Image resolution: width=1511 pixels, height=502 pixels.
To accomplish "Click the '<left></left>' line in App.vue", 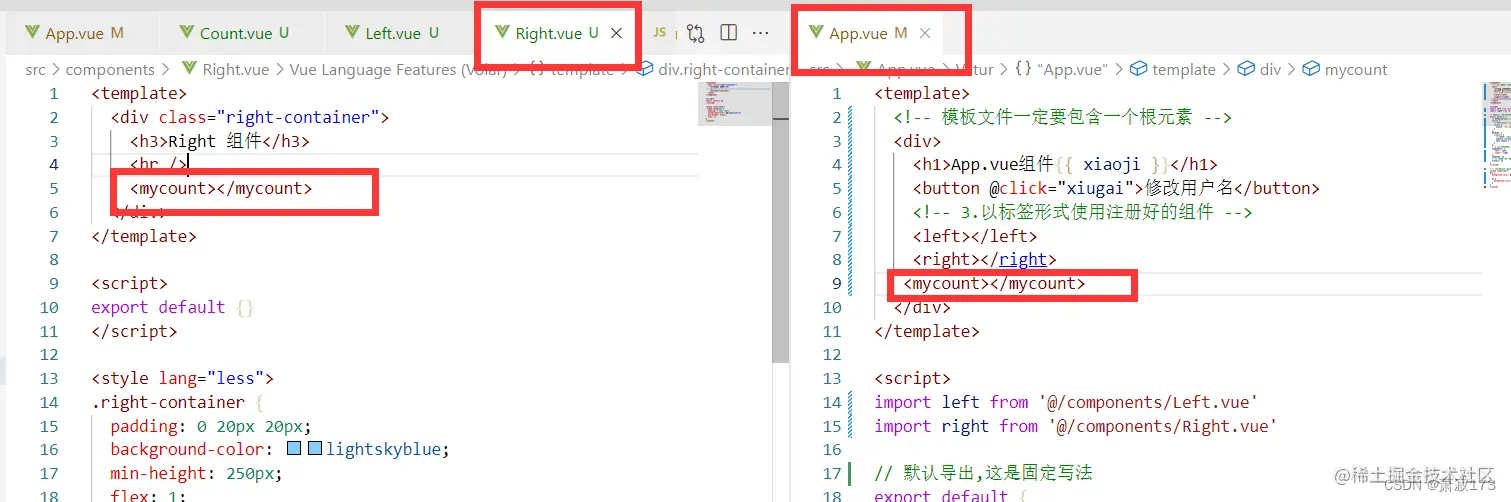I will [975, 236].
